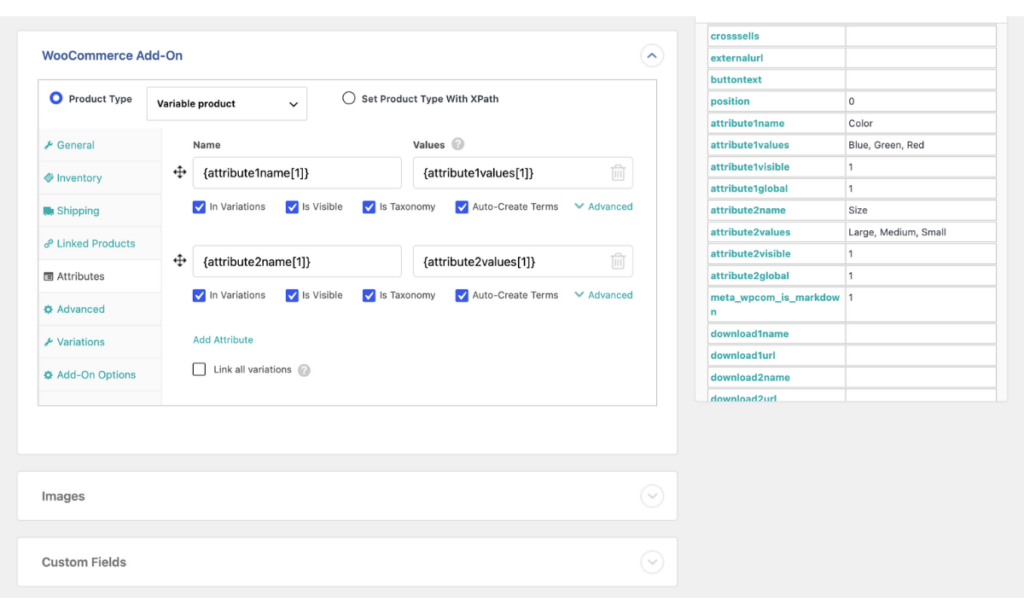Open the help tooltip next to Values

(x=458, y=144)
